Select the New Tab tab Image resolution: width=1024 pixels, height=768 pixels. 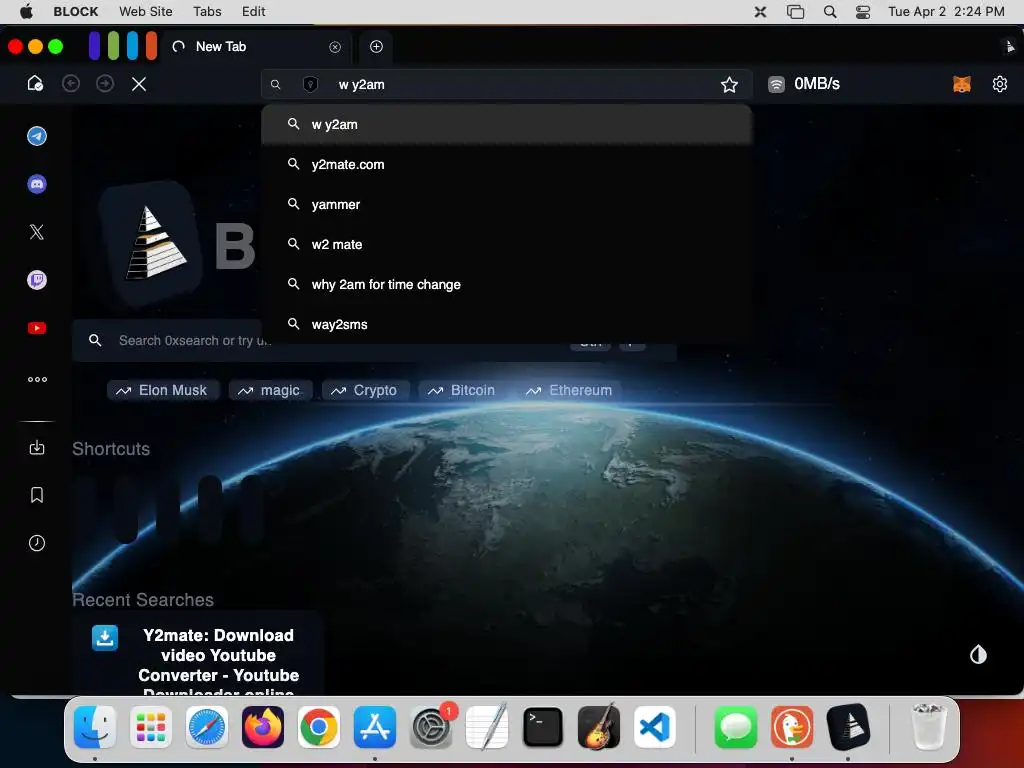257,46
